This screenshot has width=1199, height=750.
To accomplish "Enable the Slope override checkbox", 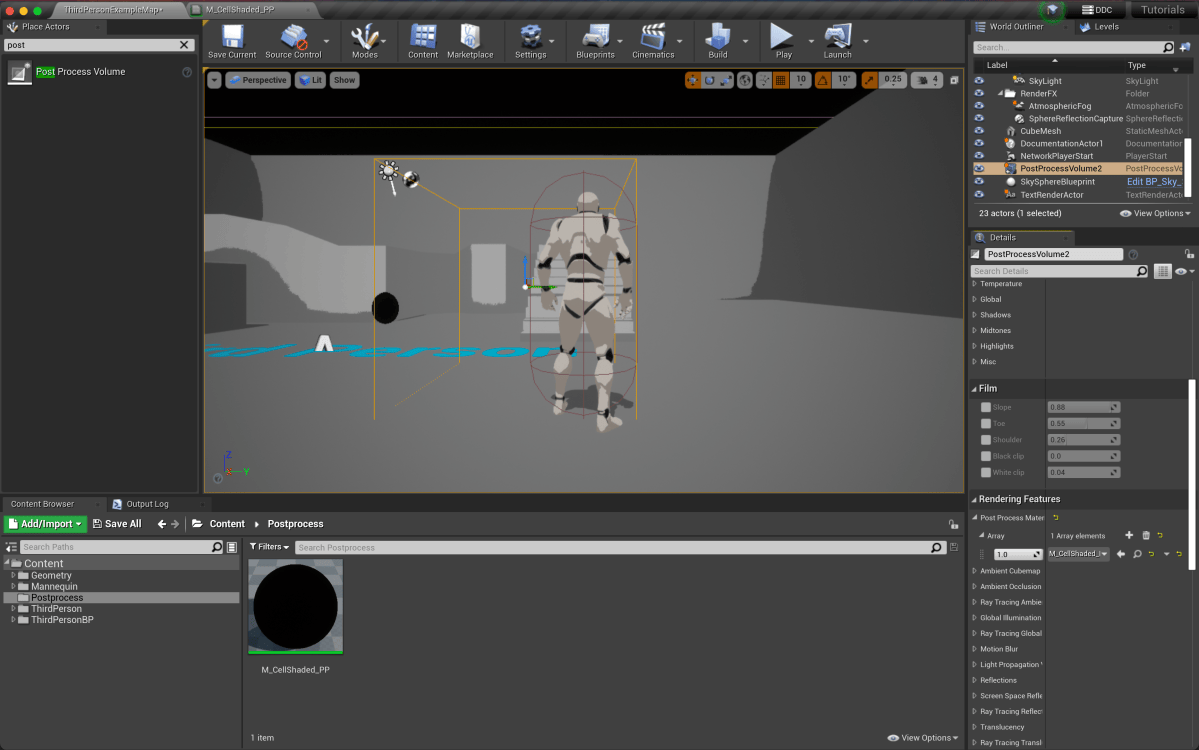I will click(986, 407).
